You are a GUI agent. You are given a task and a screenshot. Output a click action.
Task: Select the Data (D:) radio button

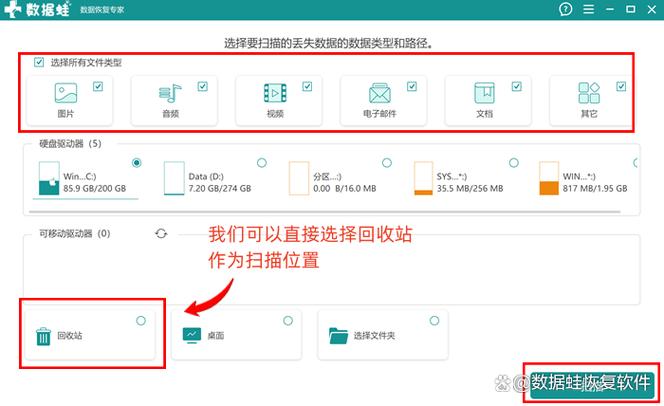click(262, 163)
